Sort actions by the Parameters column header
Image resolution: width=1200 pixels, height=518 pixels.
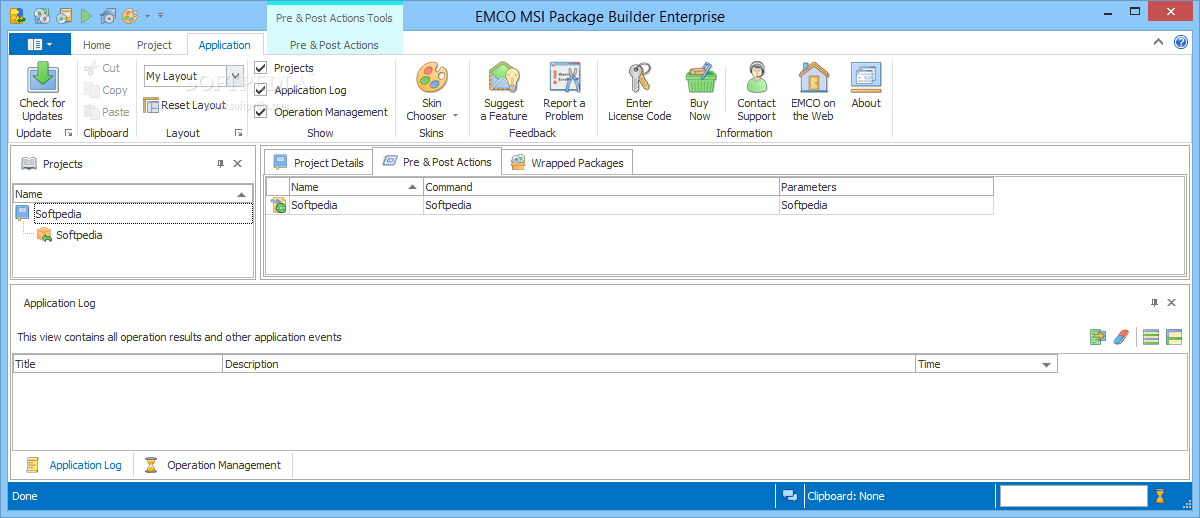tap(886, 187)
